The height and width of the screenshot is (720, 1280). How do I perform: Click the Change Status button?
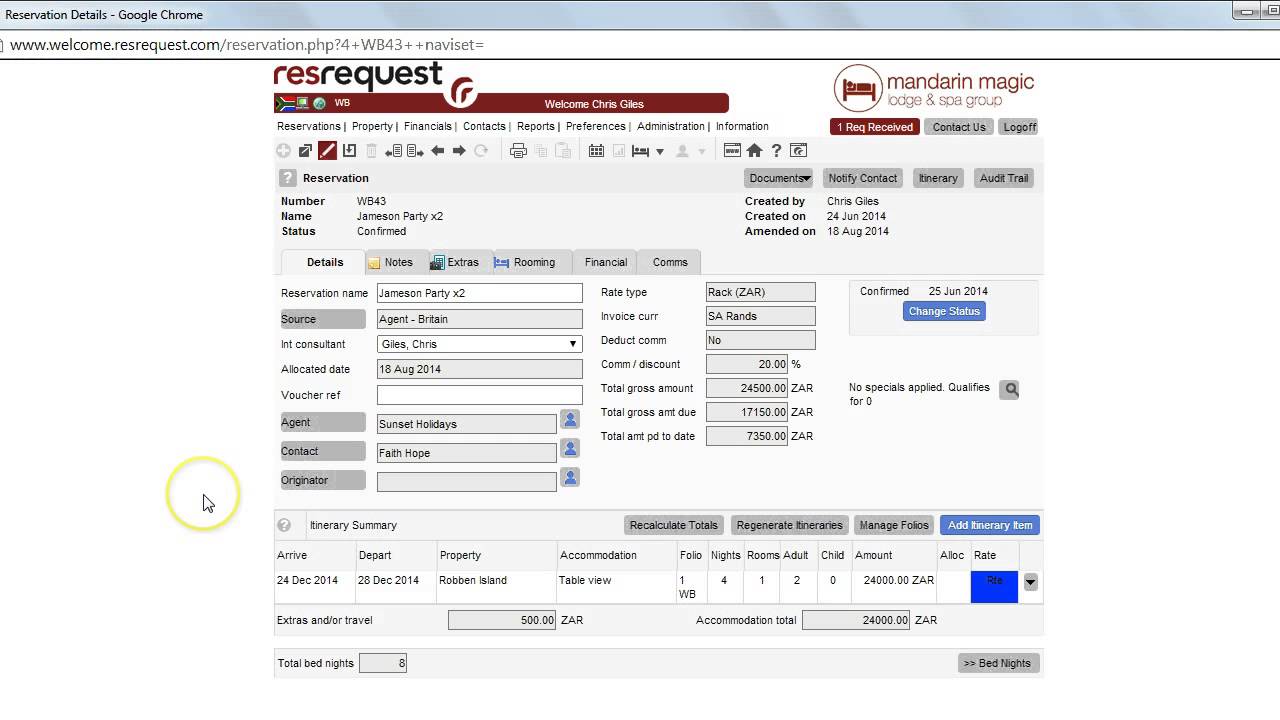pos(944,311)
